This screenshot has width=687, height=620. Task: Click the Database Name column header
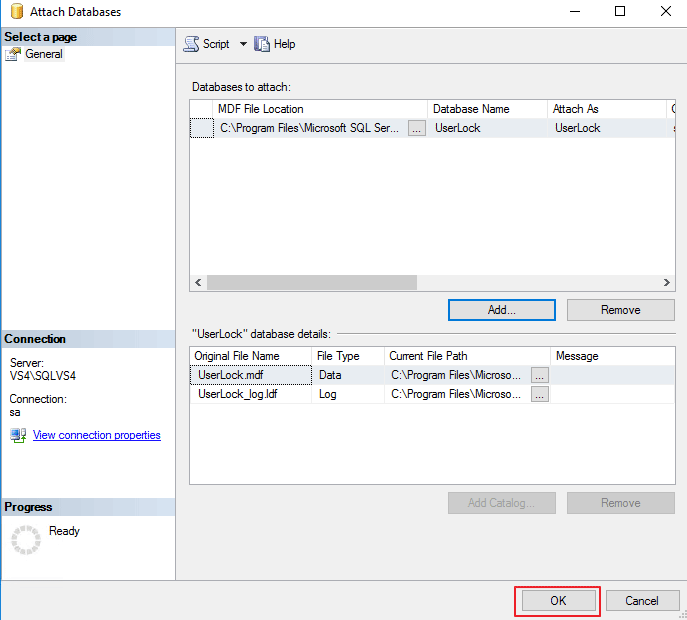(487, 109)
